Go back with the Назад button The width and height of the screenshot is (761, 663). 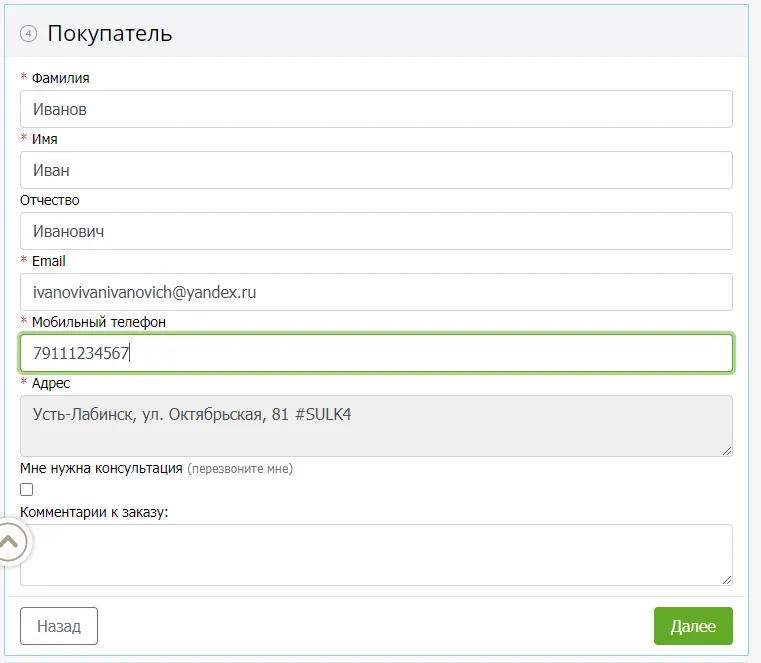(x=59, y=626)
